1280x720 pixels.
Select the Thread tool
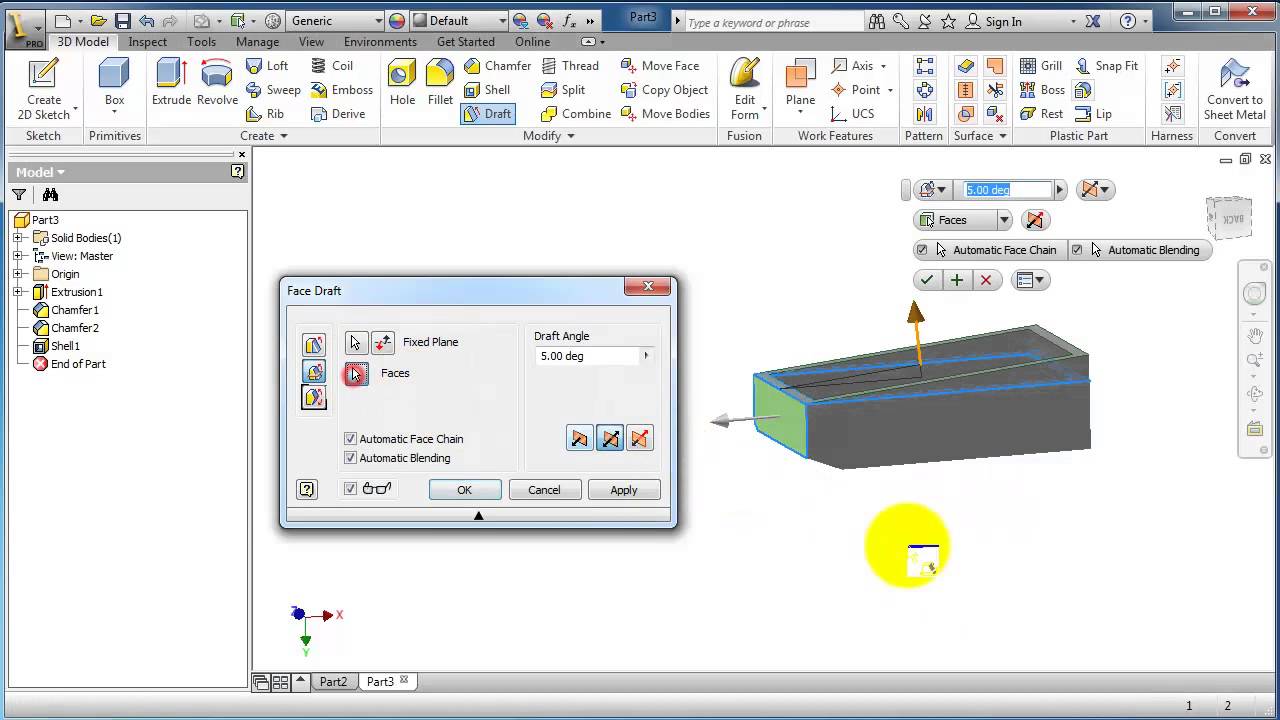(569, 66)
